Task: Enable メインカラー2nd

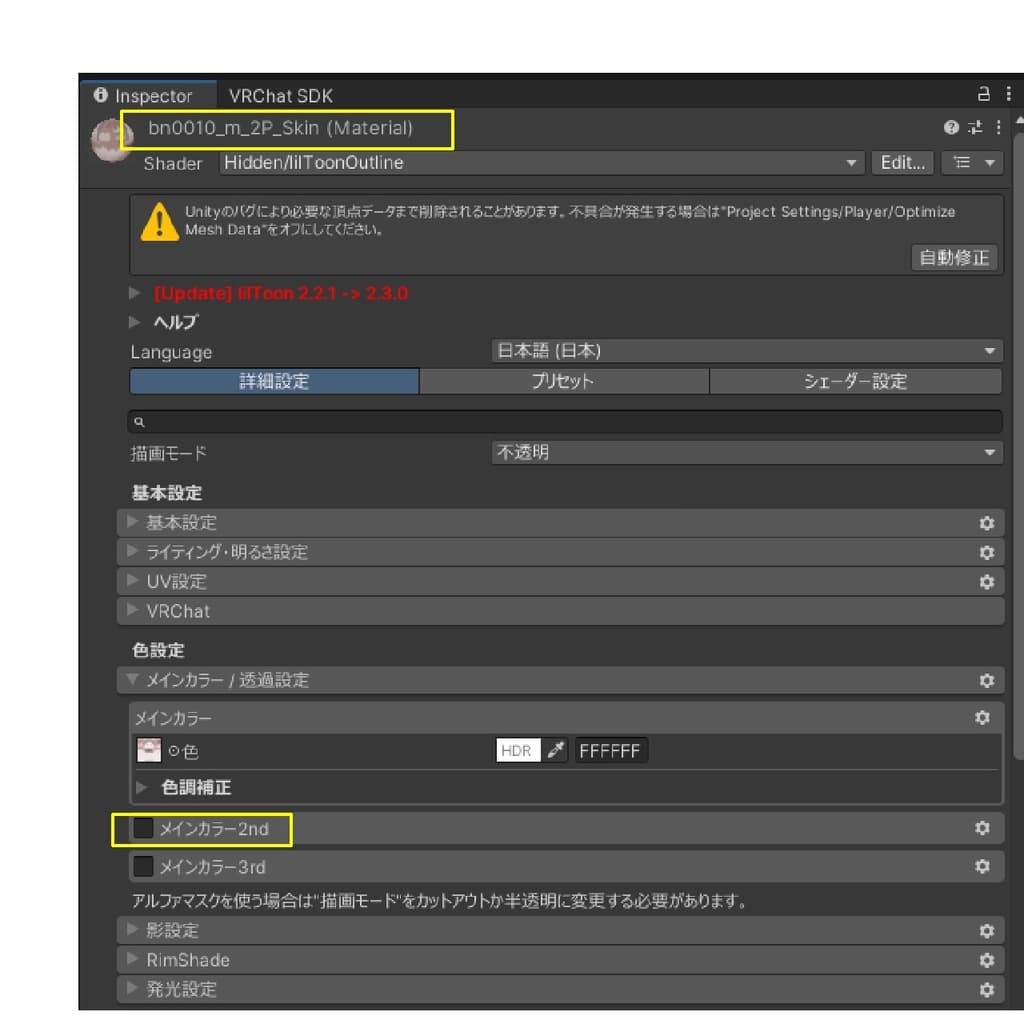Action: (142, 828)
